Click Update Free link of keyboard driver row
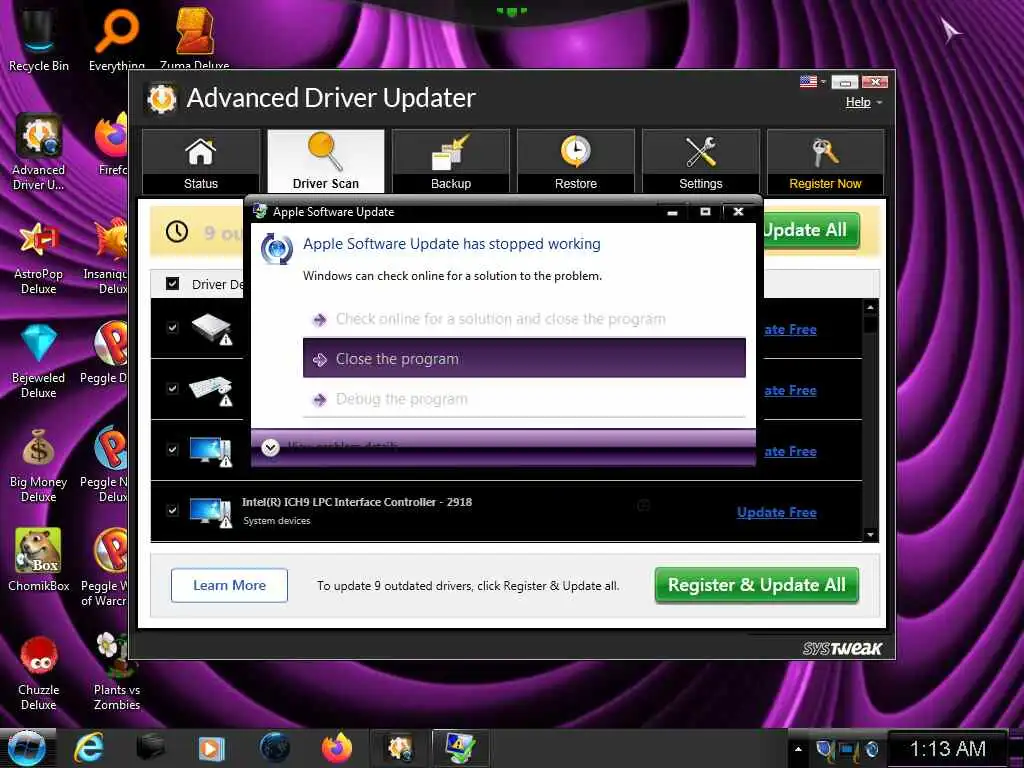Viewport: 1024px width, 768px height. [790, 391]
